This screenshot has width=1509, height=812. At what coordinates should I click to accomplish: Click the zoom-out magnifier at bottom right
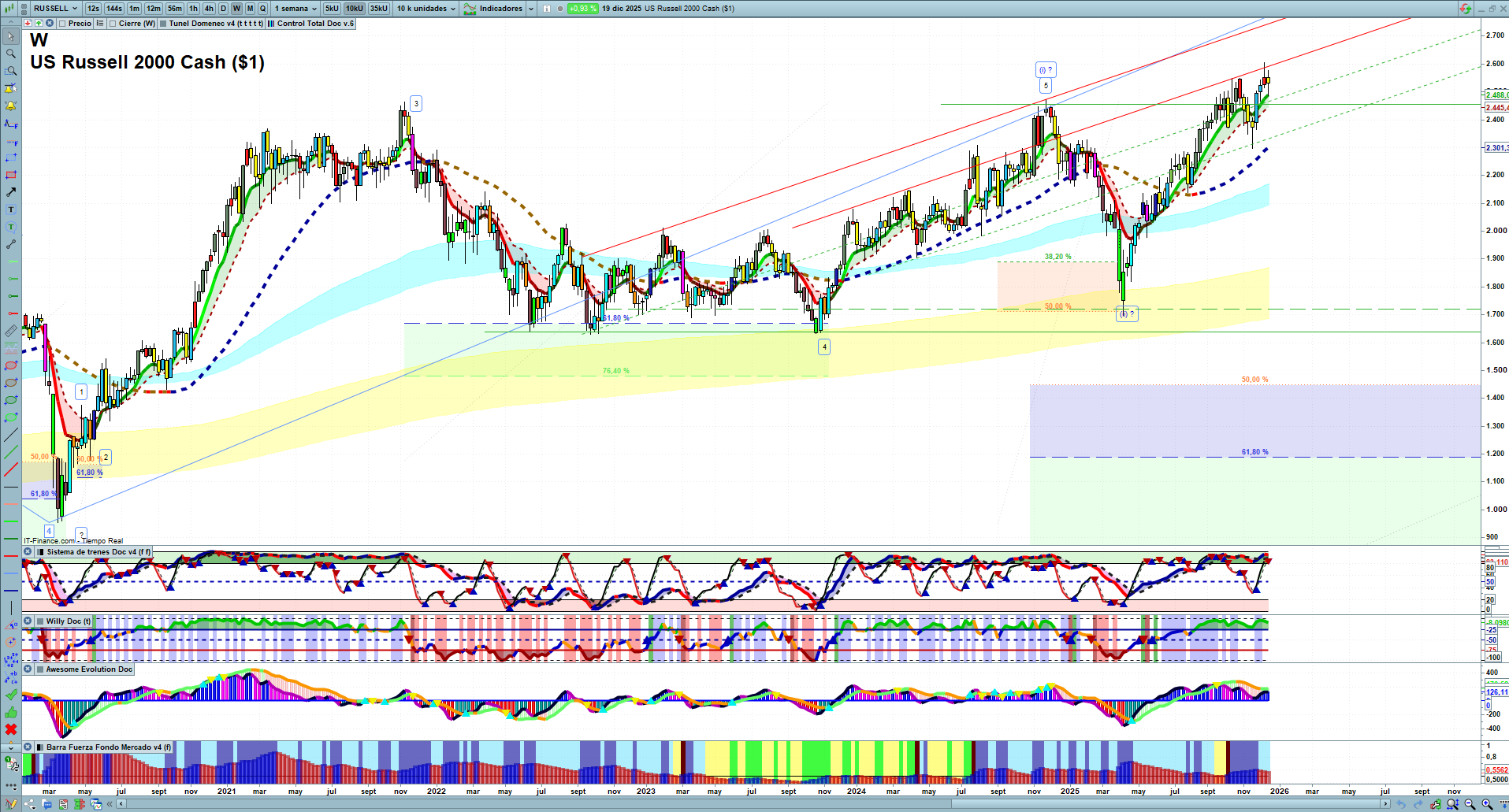1470,804
